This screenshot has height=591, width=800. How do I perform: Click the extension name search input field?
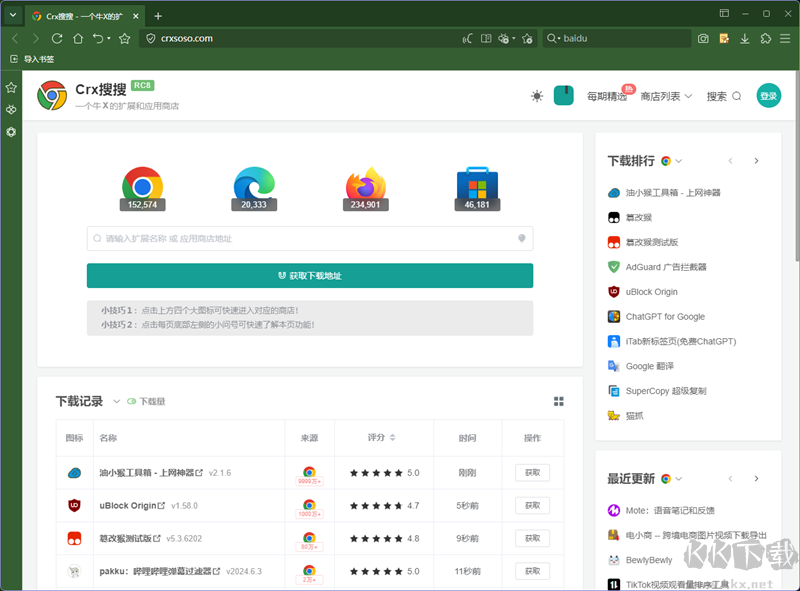click(310, 238)
